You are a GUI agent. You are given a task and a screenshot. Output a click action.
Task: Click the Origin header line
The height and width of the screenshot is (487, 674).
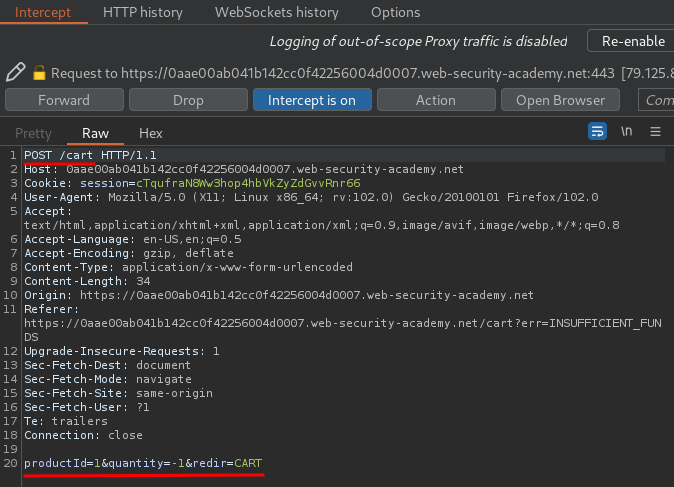(x=279, y=295)
